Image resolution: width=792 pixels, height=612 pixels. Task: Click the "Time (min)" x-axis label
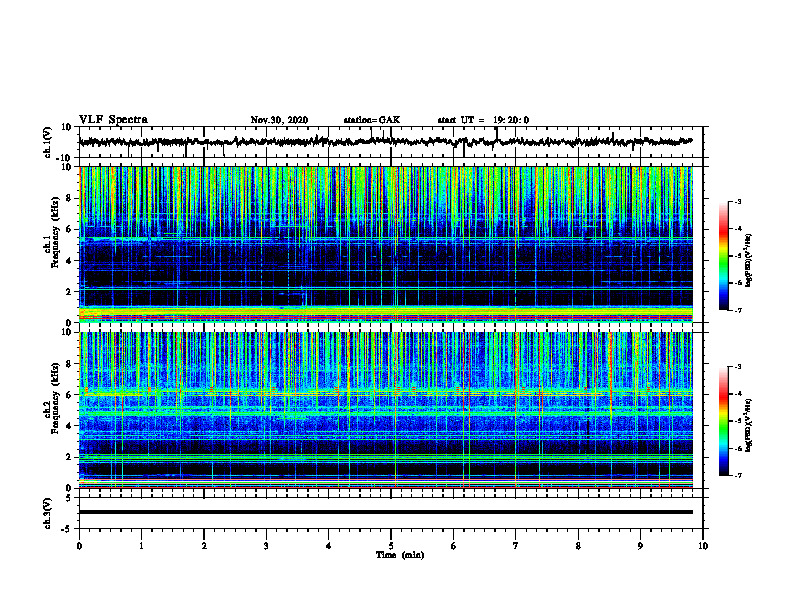(400, 555)
